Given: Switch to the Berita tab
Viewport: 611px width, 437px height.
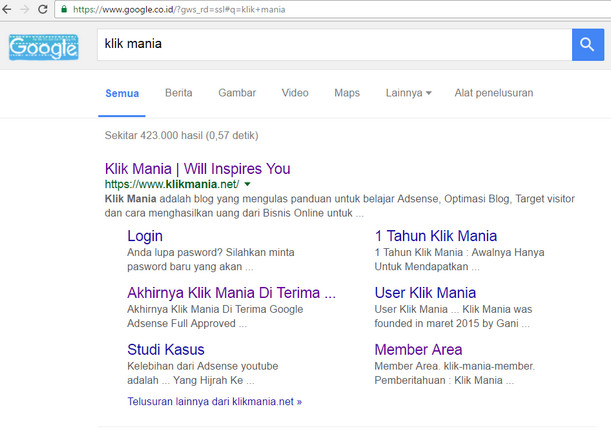Looking at the screenshot, I should [x=178, y=93].
